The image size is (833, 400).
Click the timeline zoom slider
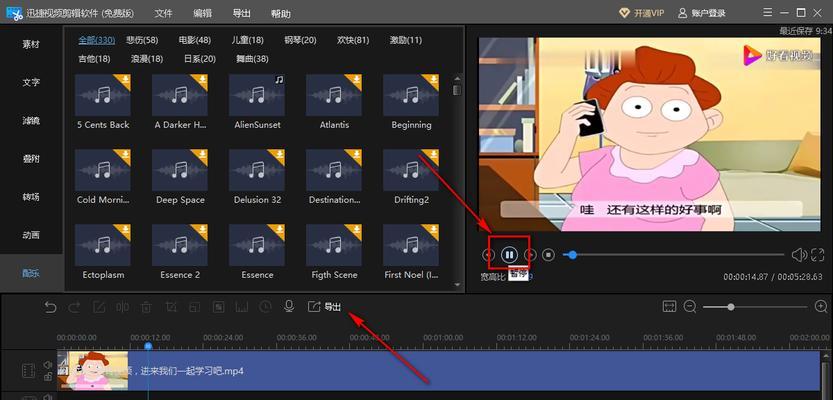pos(755,307)
